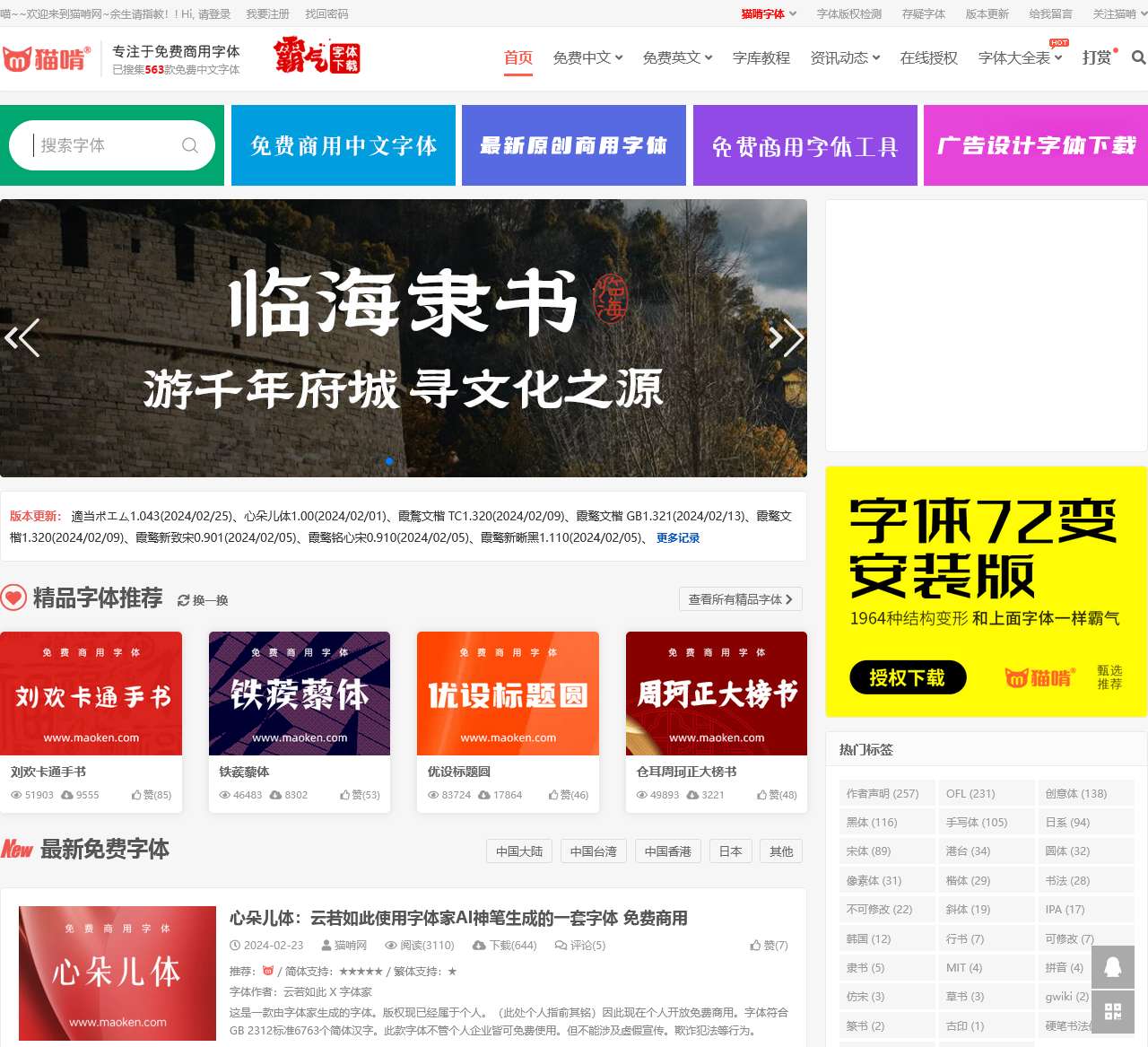This screenshot has height=1047, width=1148.
Task: Filter latest fonts by 日本 tab
Action: click(731, 851)
